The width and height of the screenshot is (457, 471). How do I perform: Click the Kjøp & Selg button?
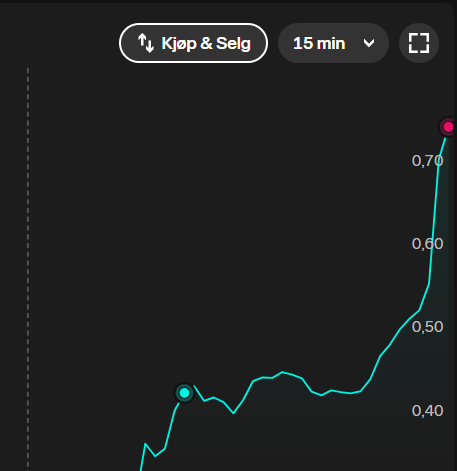(x=193, y=43)
